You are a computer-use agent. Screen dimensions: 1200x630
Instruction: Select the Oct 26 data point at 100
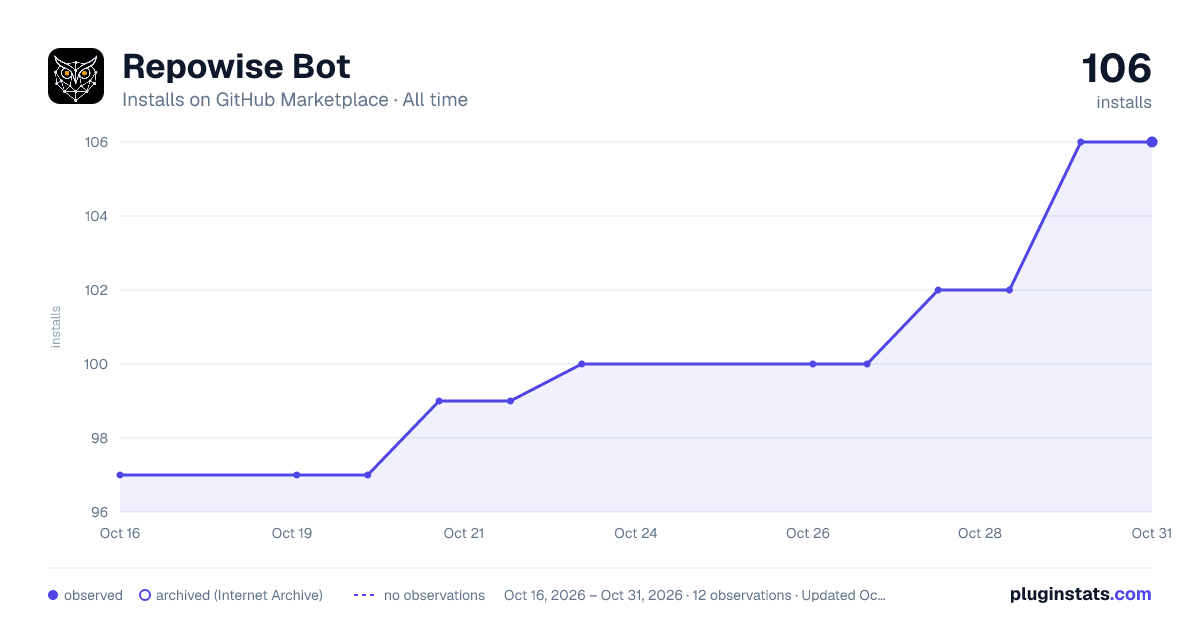[x=813, y=364]
